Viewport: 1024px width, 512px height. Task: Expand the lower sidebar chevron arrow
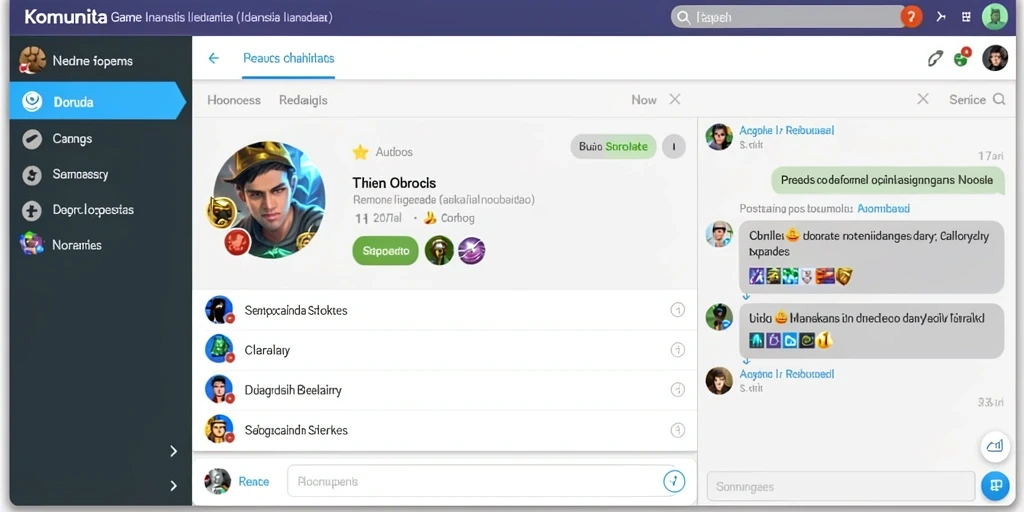(x=173, y=485)
